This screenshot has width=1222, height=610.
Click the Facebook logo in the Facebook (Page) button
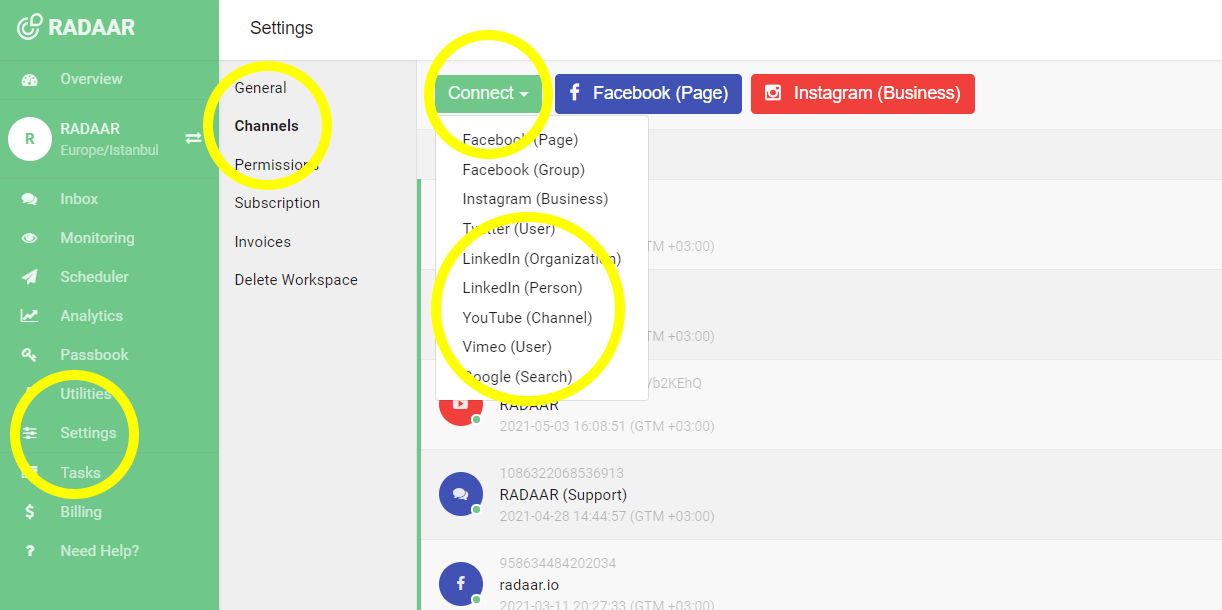click(x=575, y=93)
